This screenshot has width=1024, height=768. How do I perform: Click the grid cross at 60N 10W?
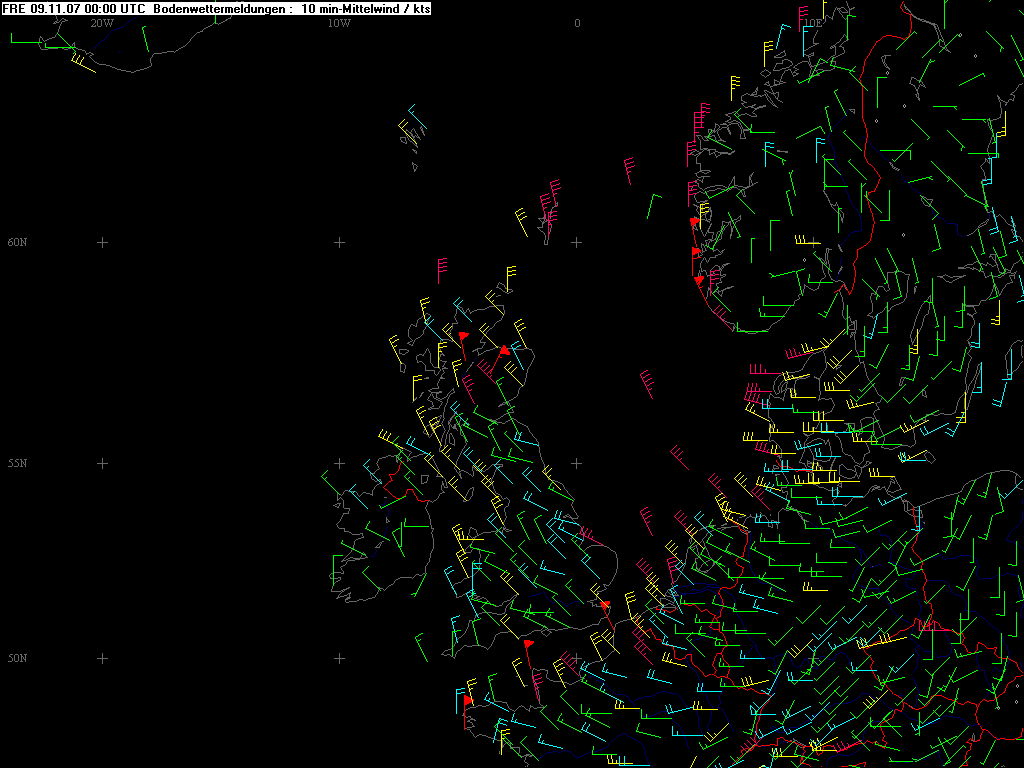[339, 242]
